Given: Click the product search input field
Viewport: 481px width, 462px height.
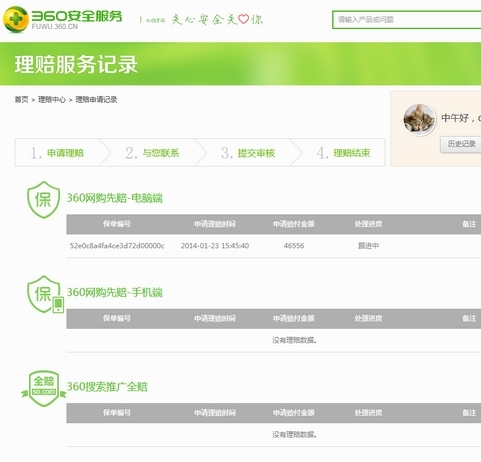Looking at the screenshot, I should point(407,20).
